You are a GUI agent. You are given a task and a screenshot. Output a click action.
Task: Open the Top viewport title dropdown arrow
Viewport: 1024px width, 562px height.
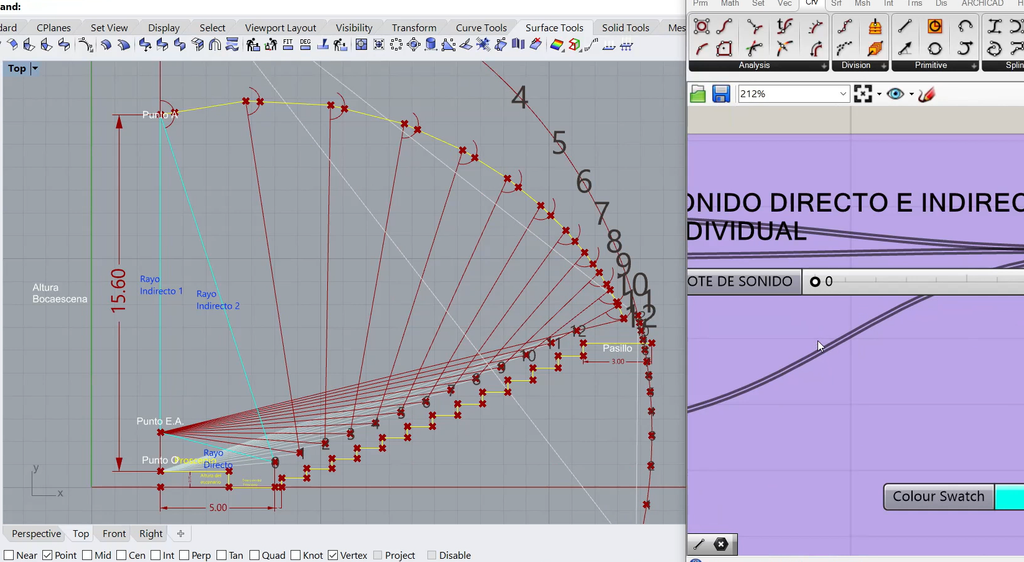point(35,69)
